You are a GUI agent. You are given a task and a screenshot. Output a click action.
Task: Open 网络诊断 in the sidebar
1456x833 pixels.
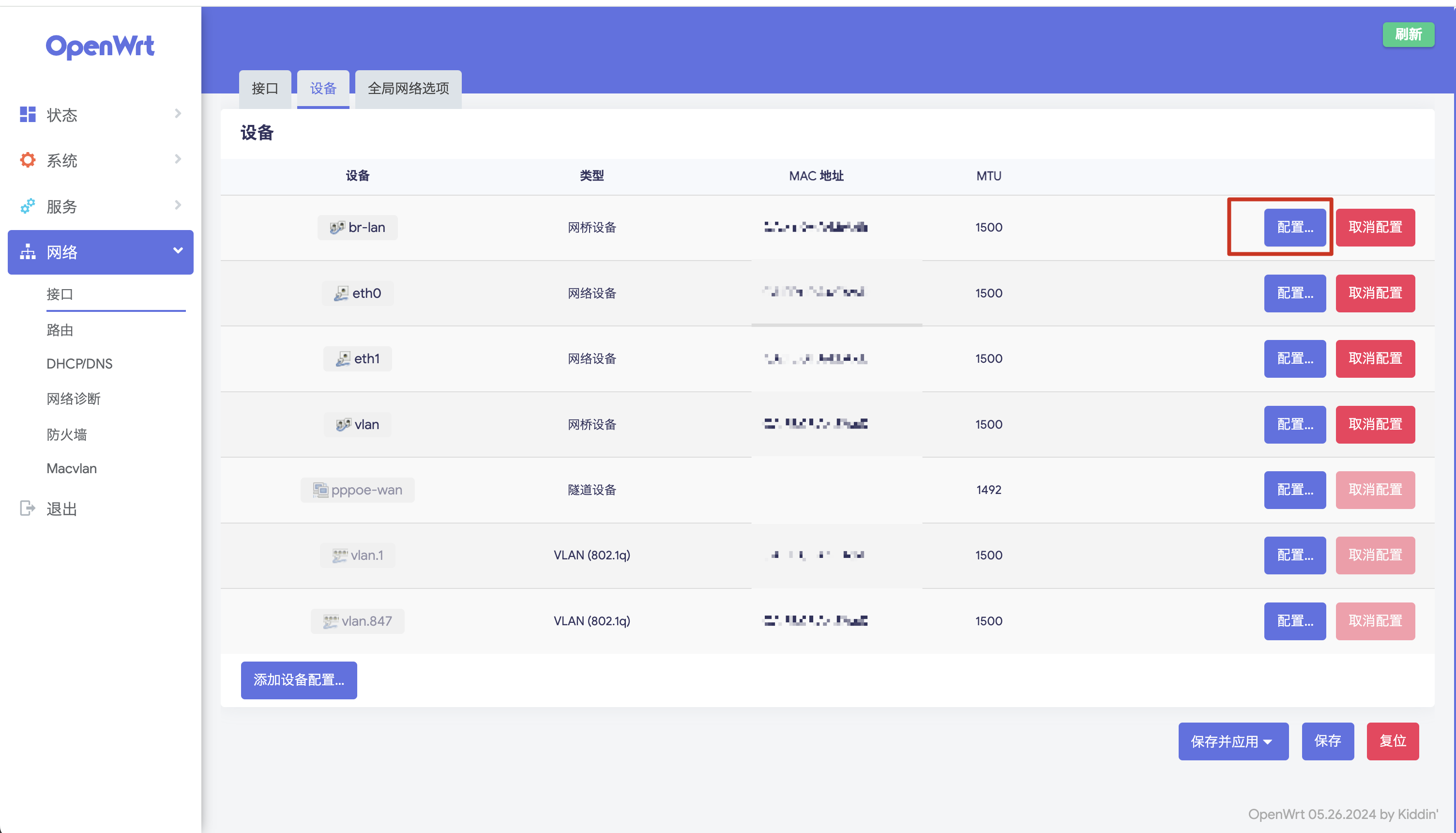(x=73, y=399)
